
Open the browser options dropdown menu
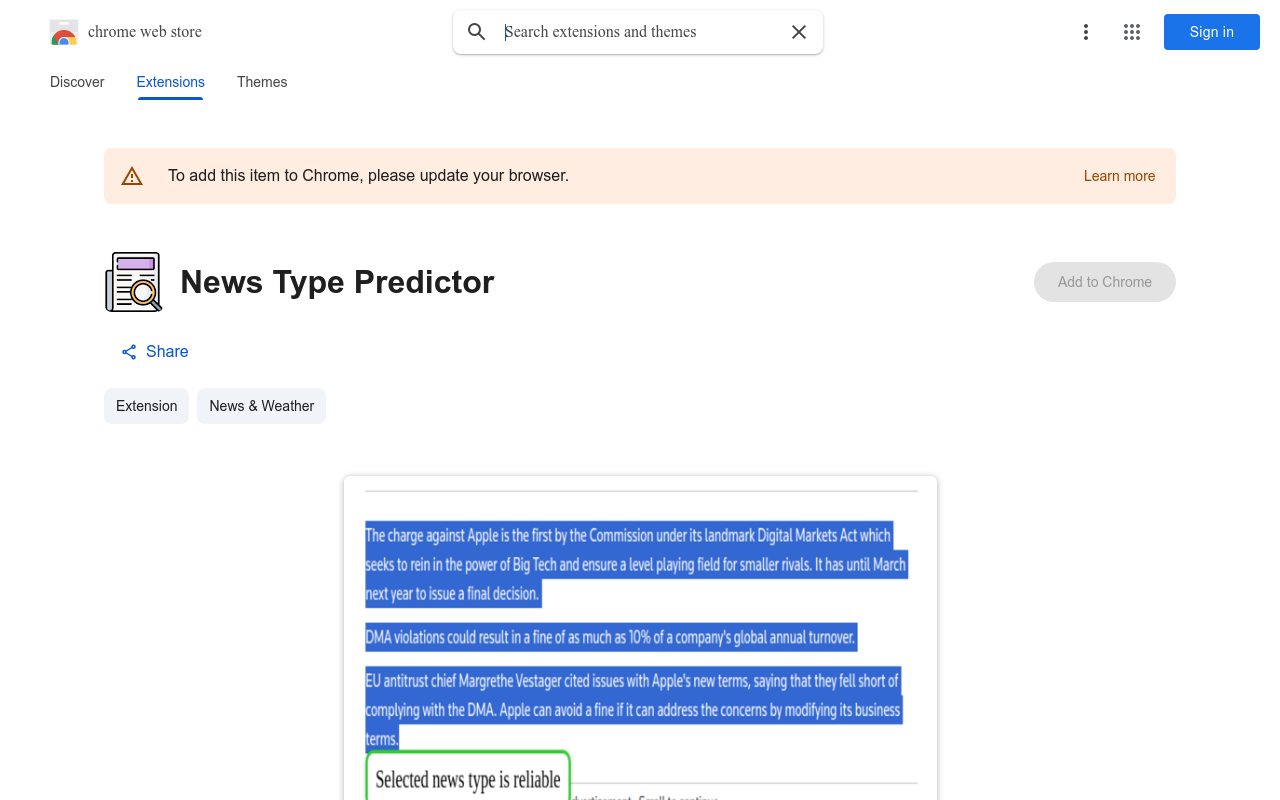(x=1085, y=32)
